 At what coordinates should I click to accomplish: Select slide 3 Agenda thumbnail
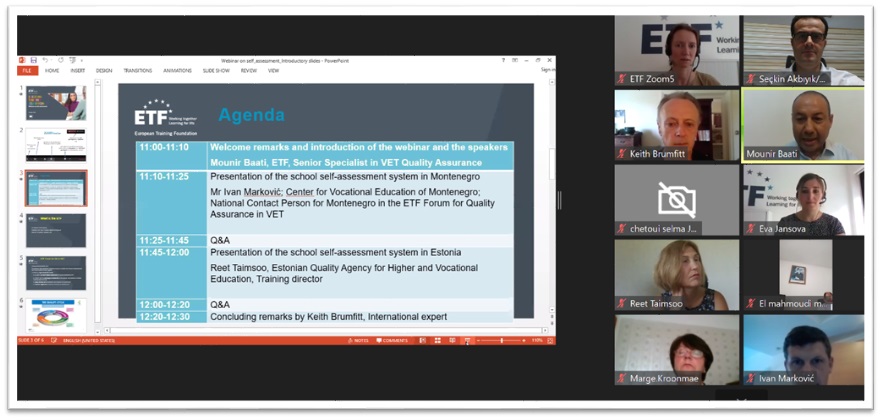[x=56, y=188]
